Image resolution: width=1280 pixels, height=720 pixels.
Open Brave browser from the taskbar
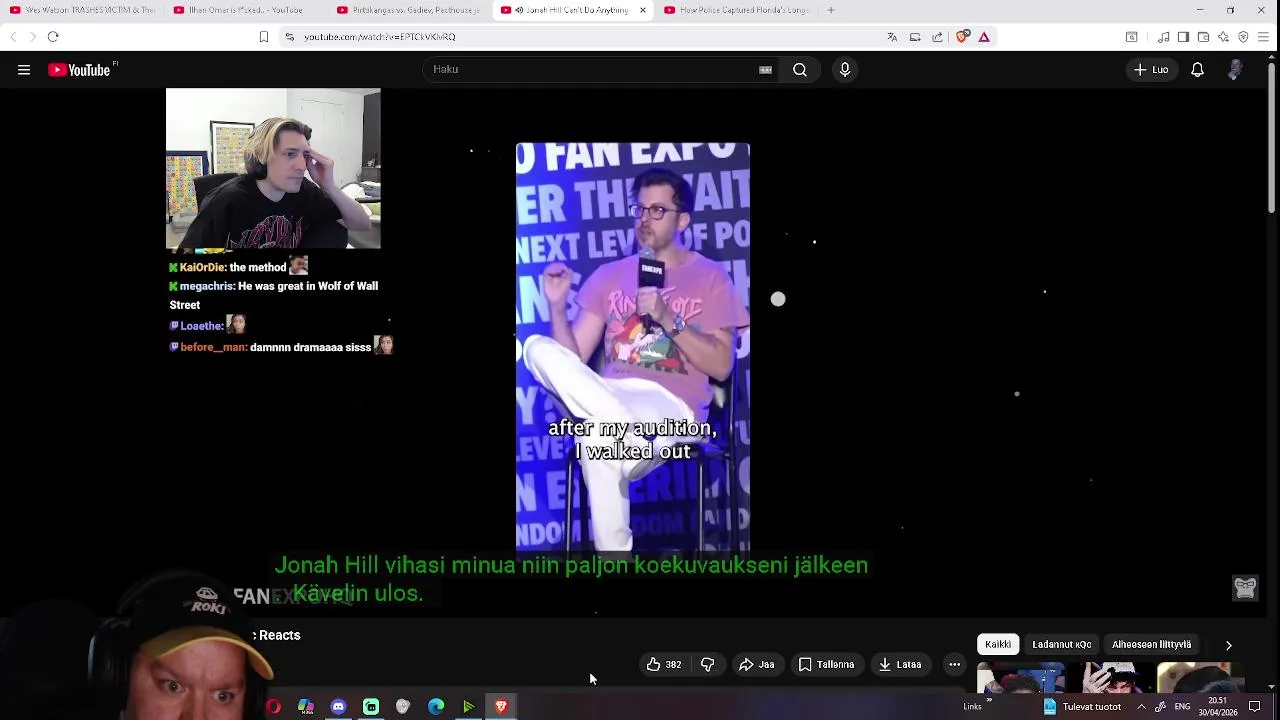point(501,707)
